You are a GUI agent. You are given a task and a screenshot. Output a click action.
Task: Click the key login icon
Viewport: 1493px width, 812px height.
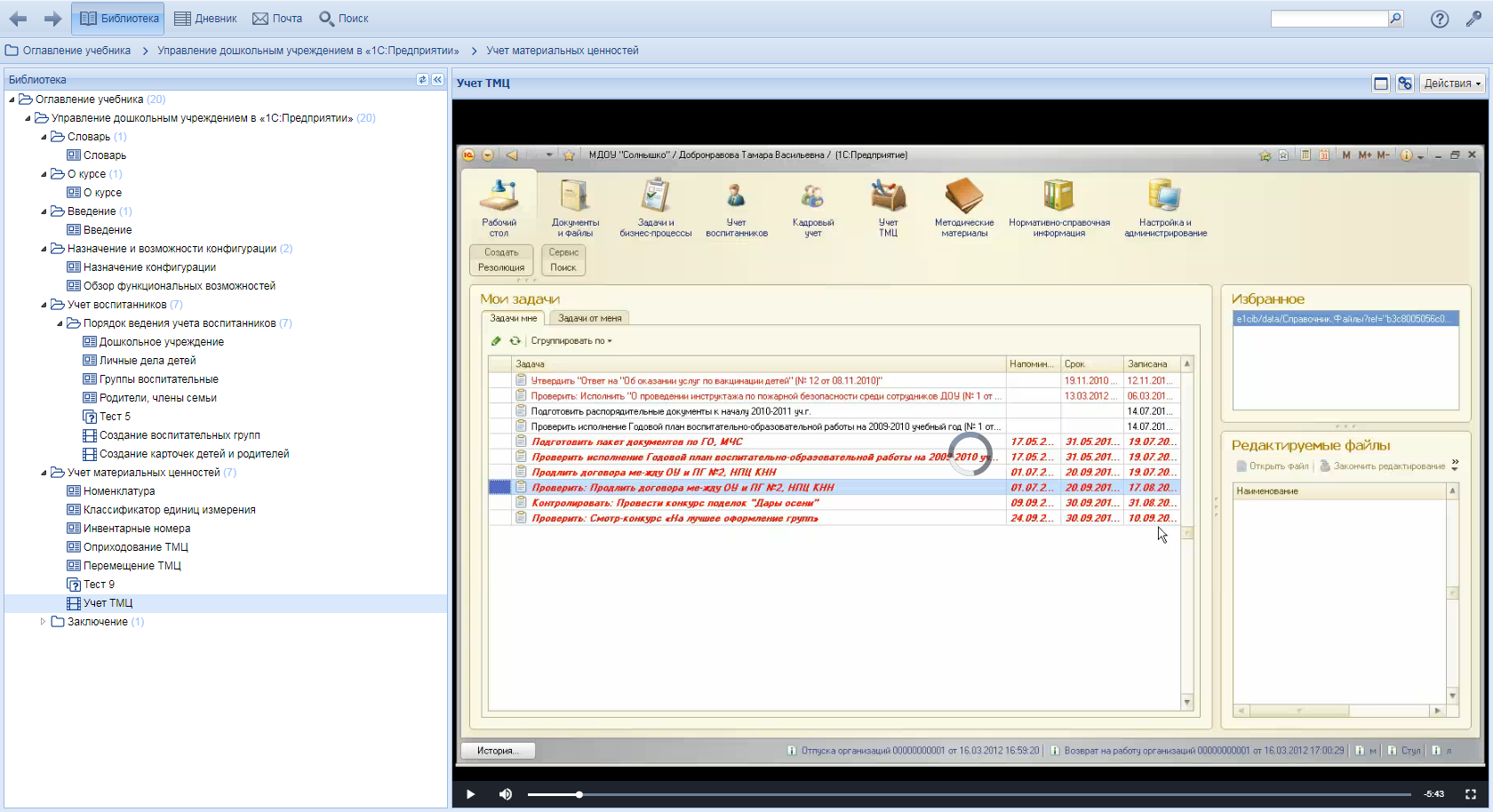[1473, 19]
